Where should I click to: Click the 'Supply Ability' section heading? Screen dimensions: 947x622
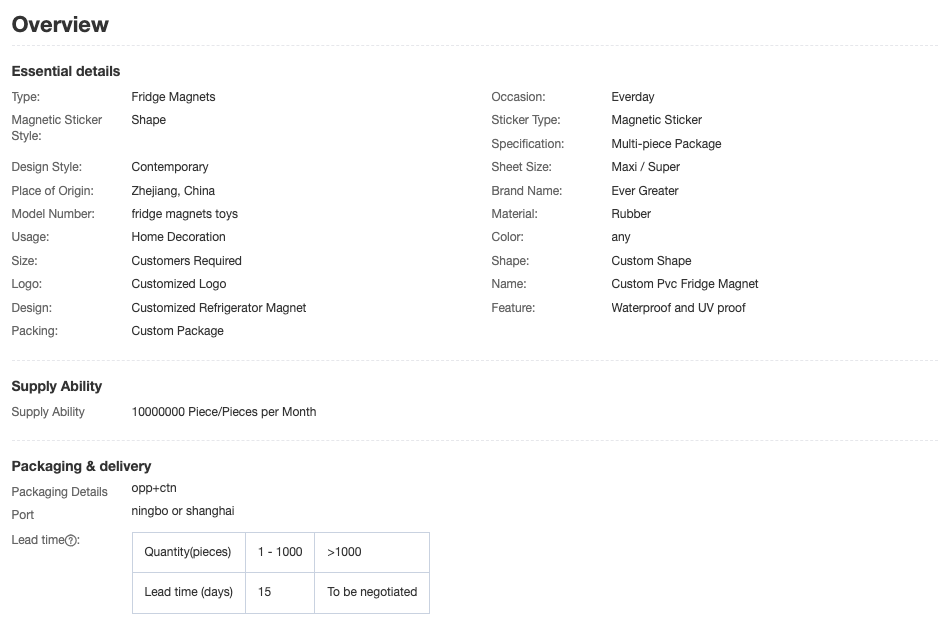[57, 386]
